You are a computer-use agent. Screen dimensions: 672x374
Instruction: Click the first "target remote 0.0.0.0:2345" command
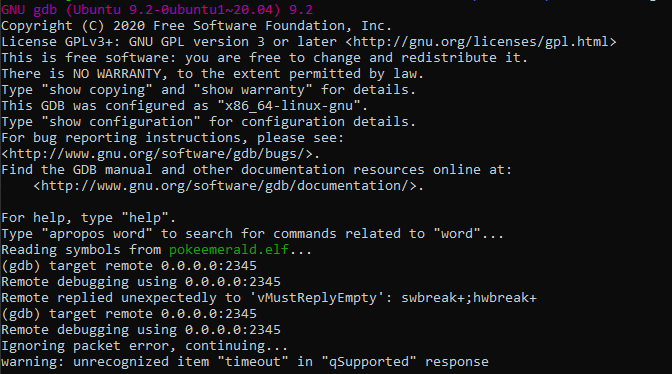tap(153, 266)
